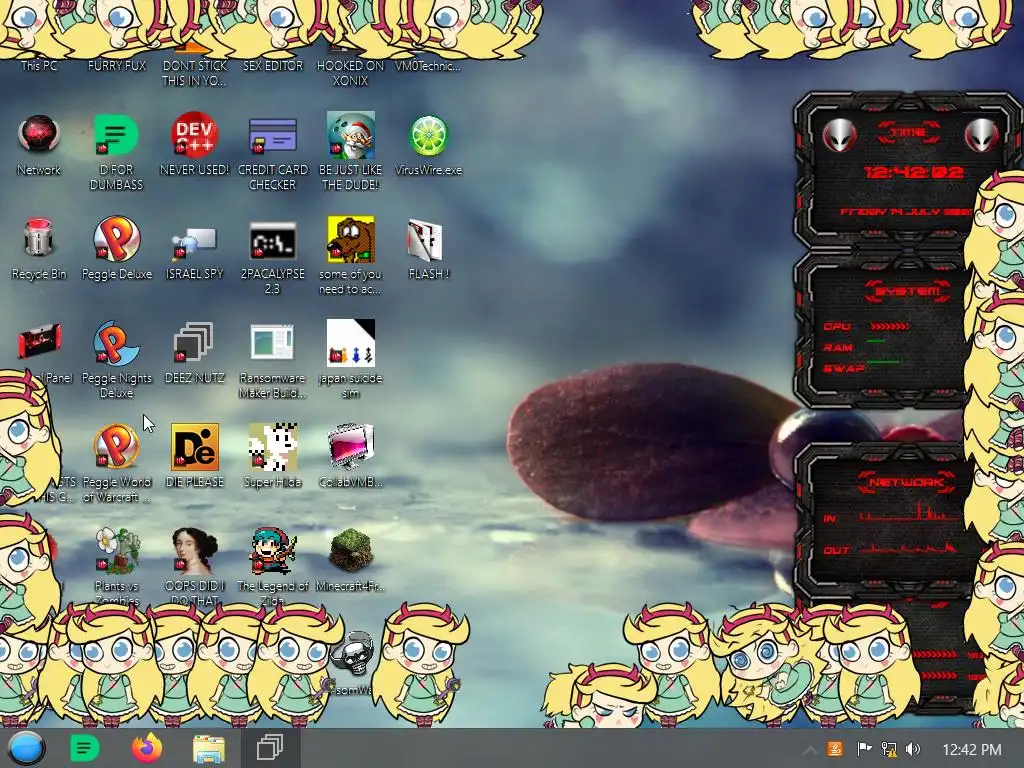This screenshot has height=768, width=1024.
Task: Open the Action Center flag icon
Action: pos(864,749)
